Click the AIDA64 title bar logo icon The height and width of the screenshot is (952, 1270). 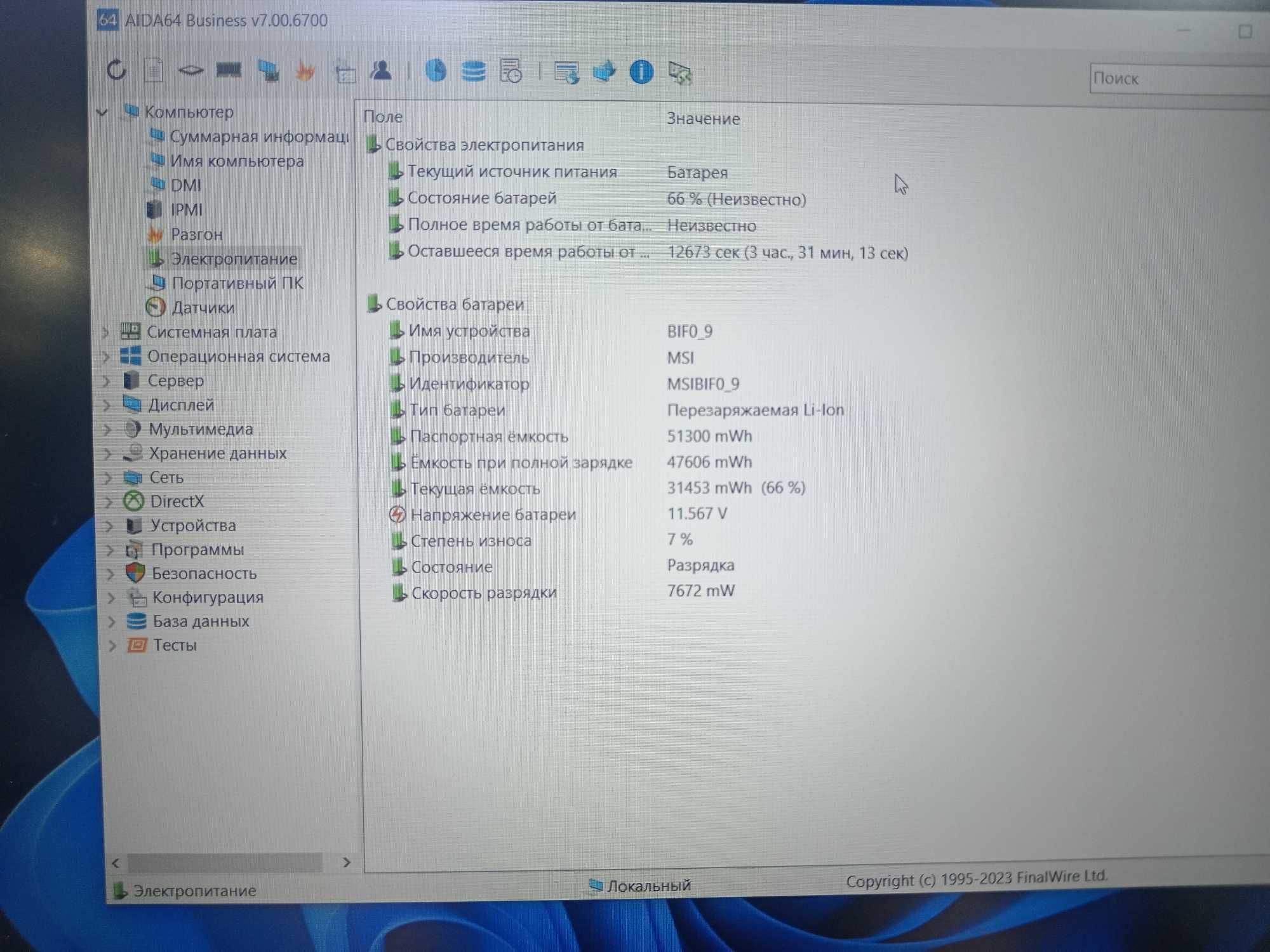pyautogui.click(x=107, y=20)
